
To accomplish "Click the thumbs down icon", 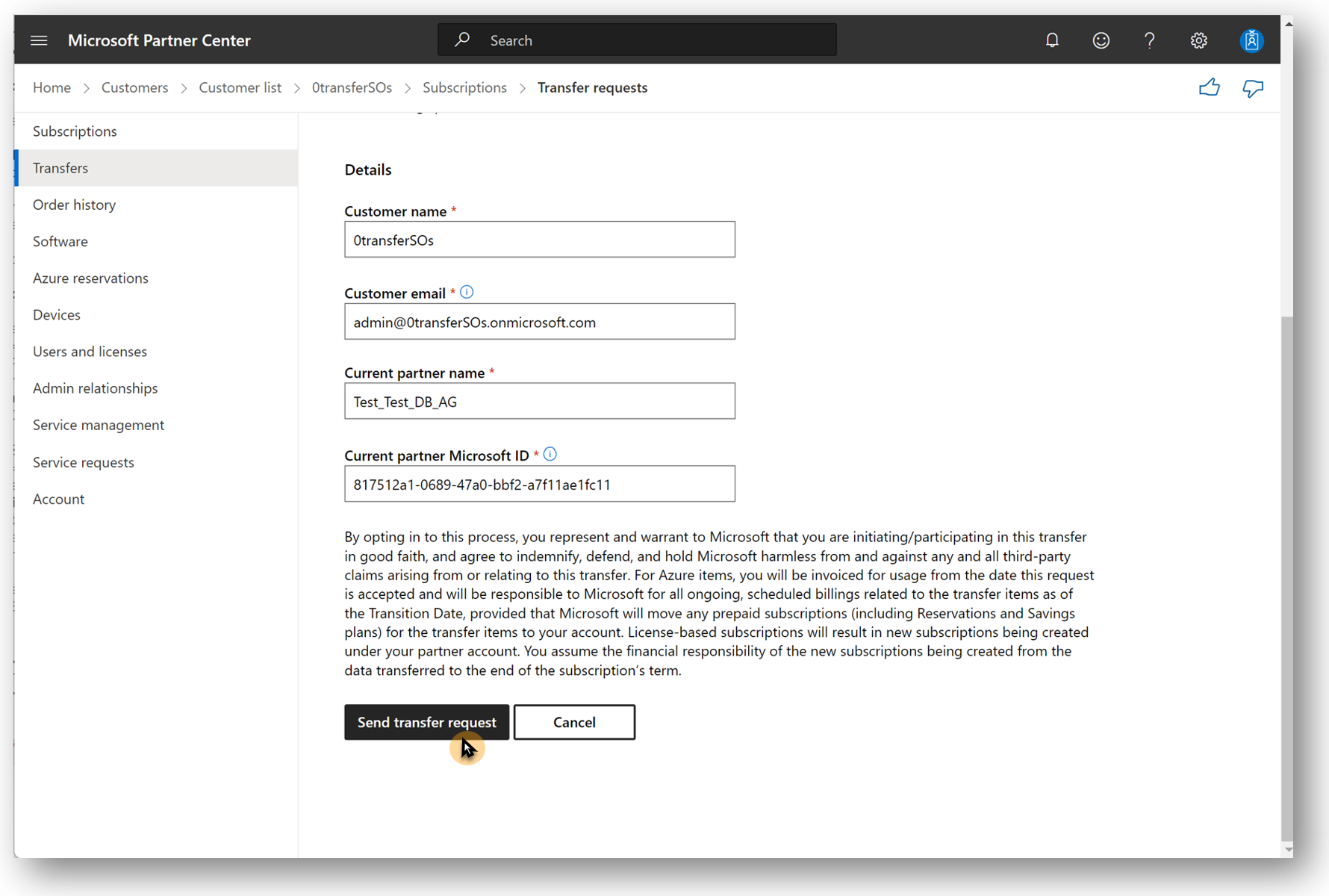I will point(1252,88).
